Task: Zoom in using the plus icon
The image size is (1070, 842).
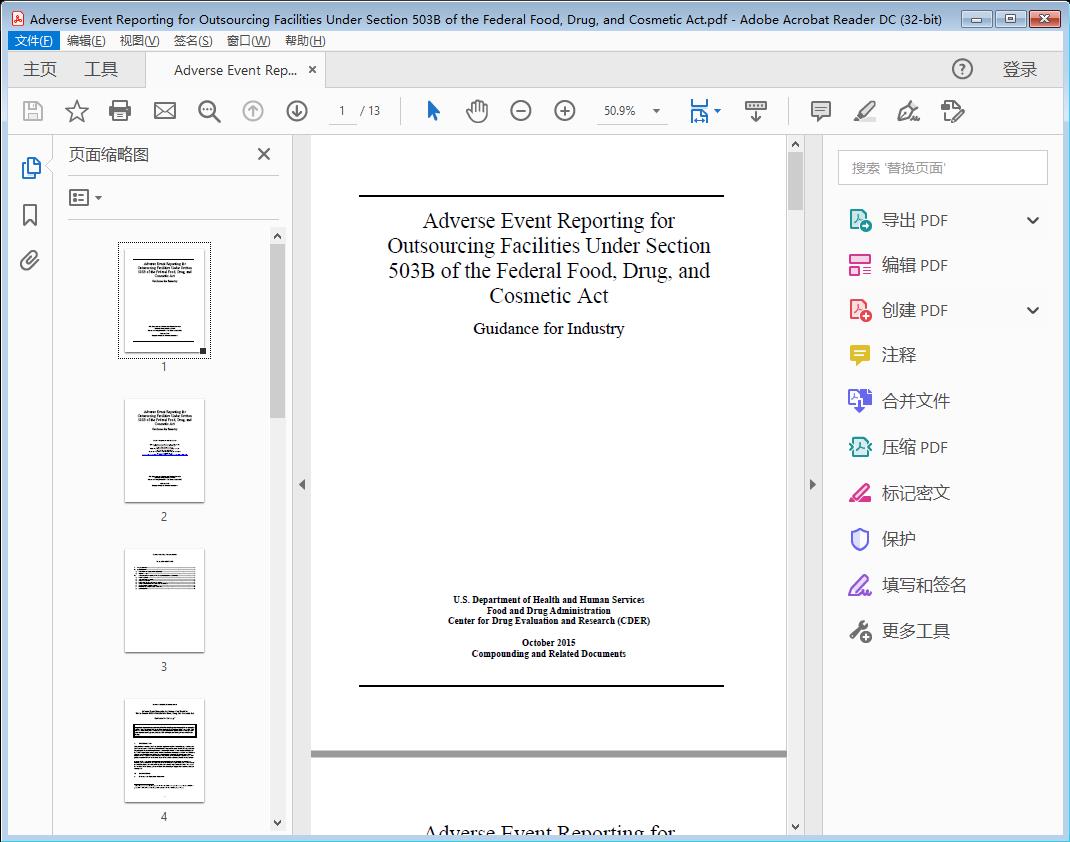Action: [x=565, y=111]
